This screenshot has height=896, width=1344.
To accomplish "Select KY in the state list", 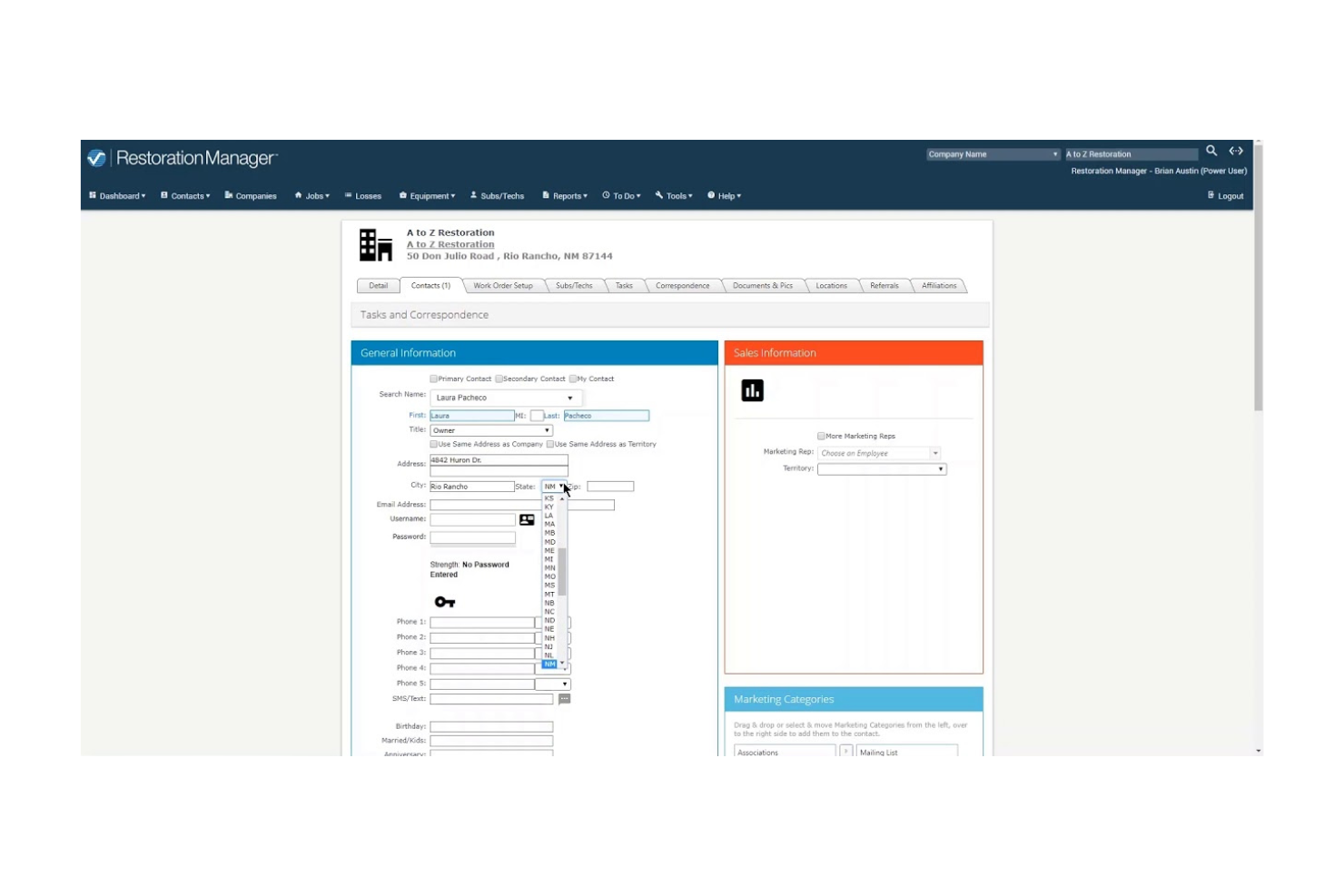I will [x=549, y=507].
